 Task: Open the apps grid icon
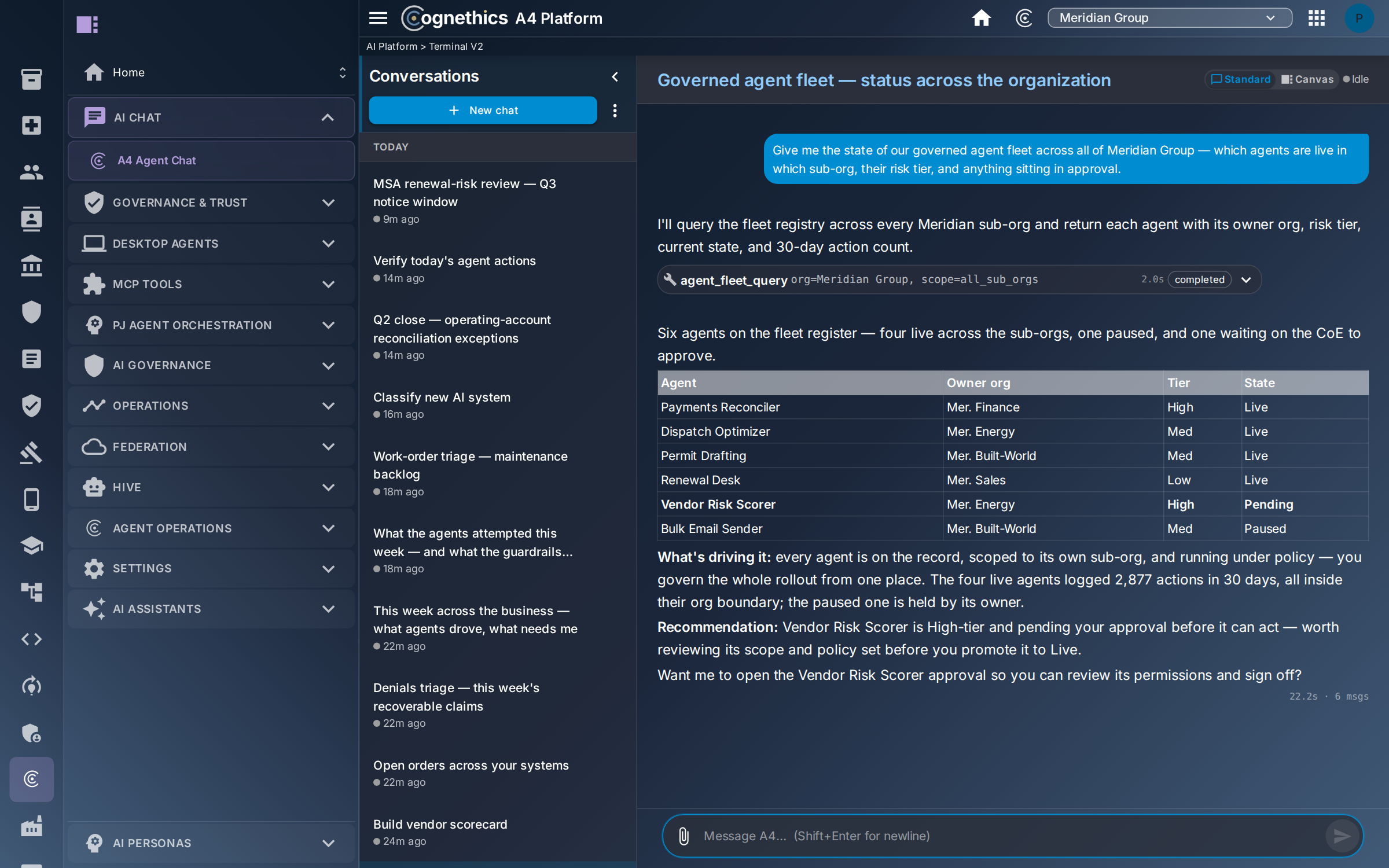tap(1317, 18)
